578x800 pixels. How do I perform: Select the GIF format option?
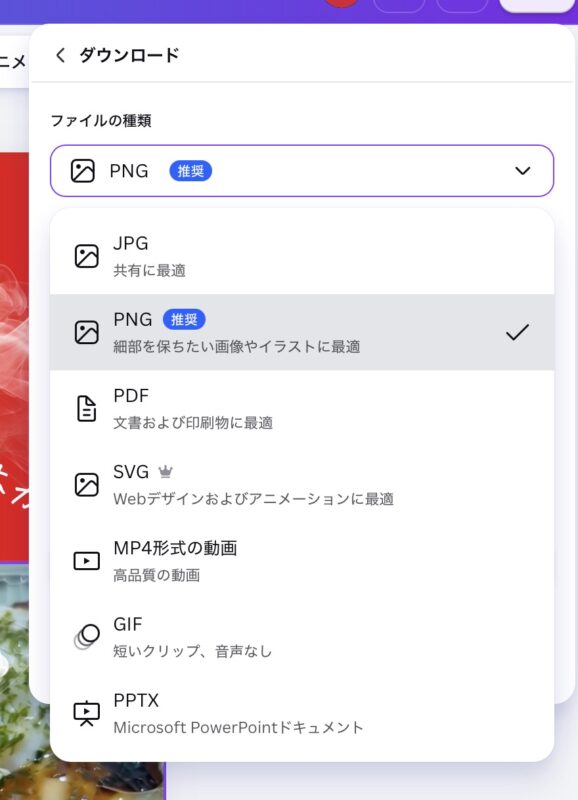tap(302, 636)
